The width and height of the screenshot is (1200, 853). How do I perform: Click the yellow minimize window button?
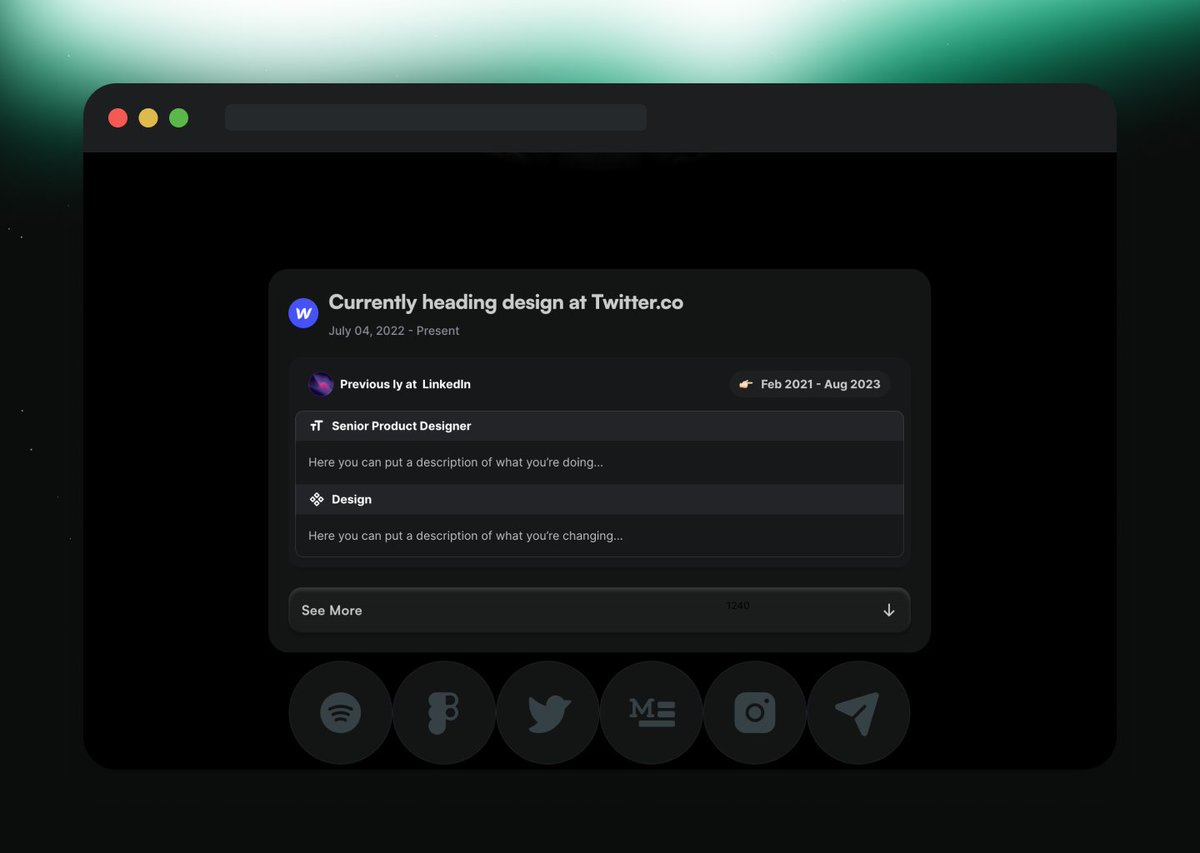pyautogui.click(x=148, y=118)
